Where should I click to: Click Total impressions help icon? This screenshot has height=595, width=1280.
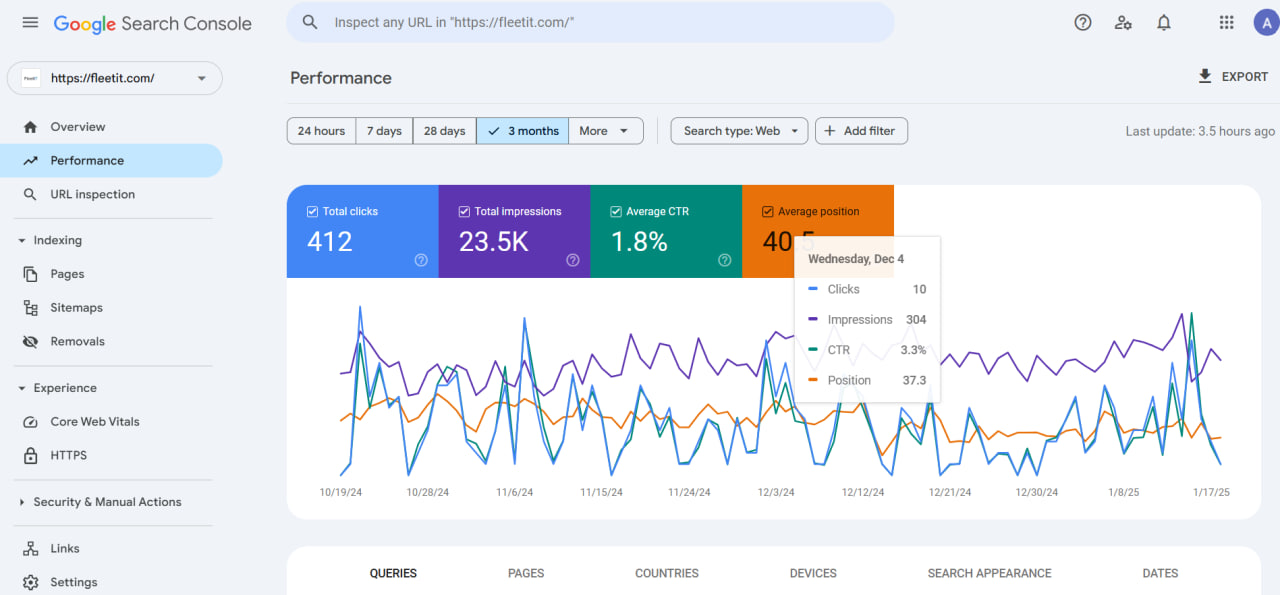point(573,260)
